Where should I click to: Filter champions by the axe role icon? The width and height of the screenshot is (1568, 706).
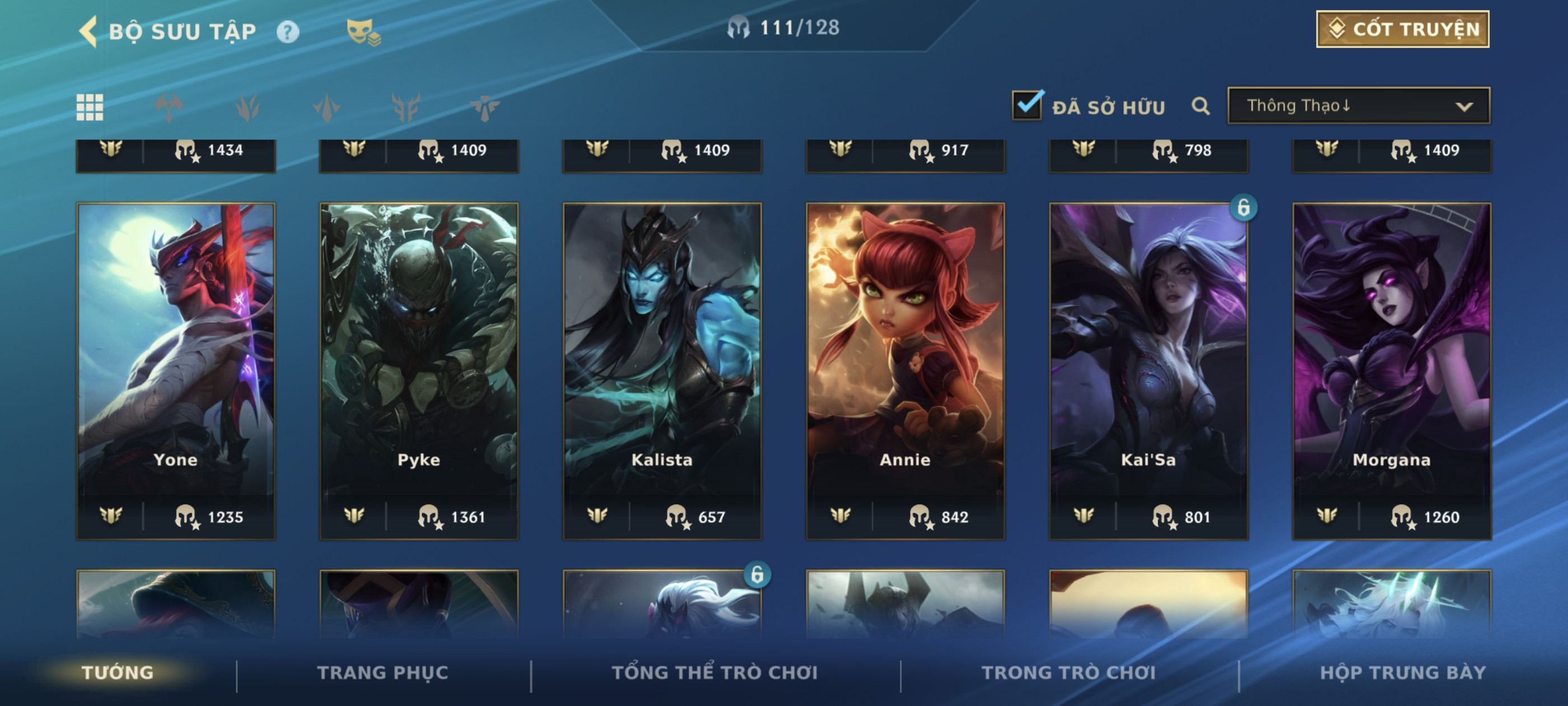tap(169, 108)
